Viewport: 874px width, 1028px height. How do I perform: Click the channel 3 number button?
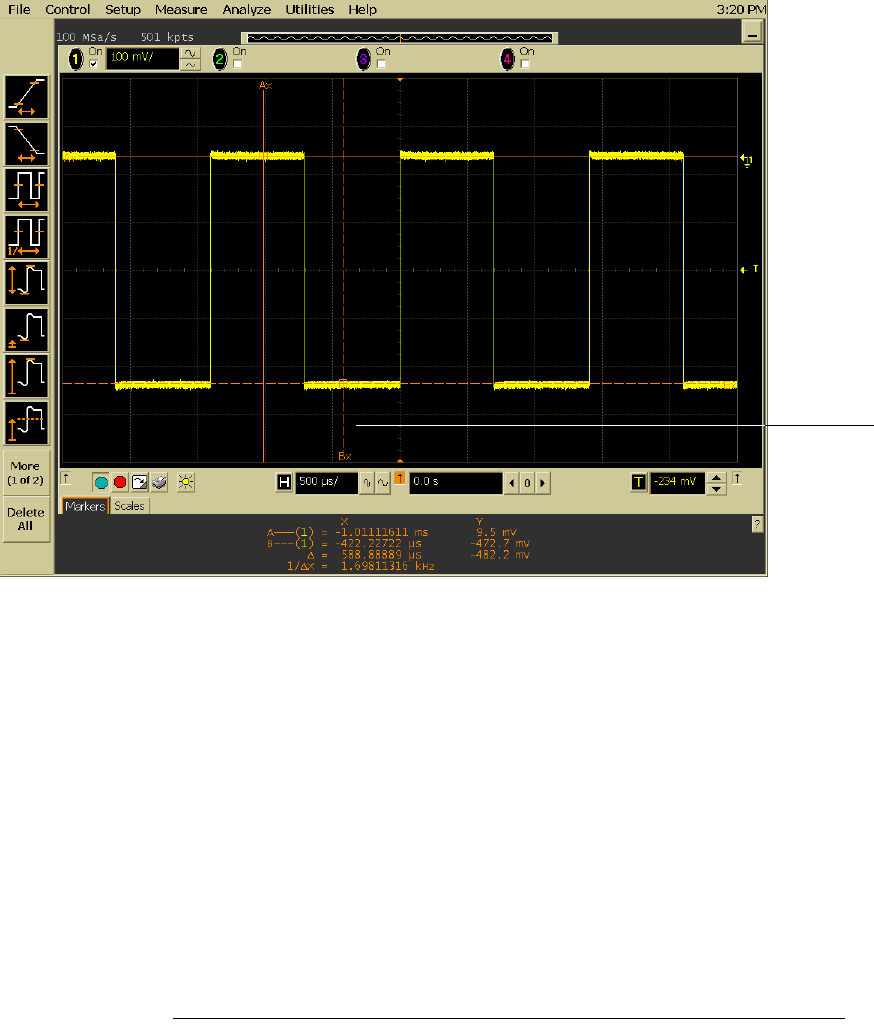363,60
